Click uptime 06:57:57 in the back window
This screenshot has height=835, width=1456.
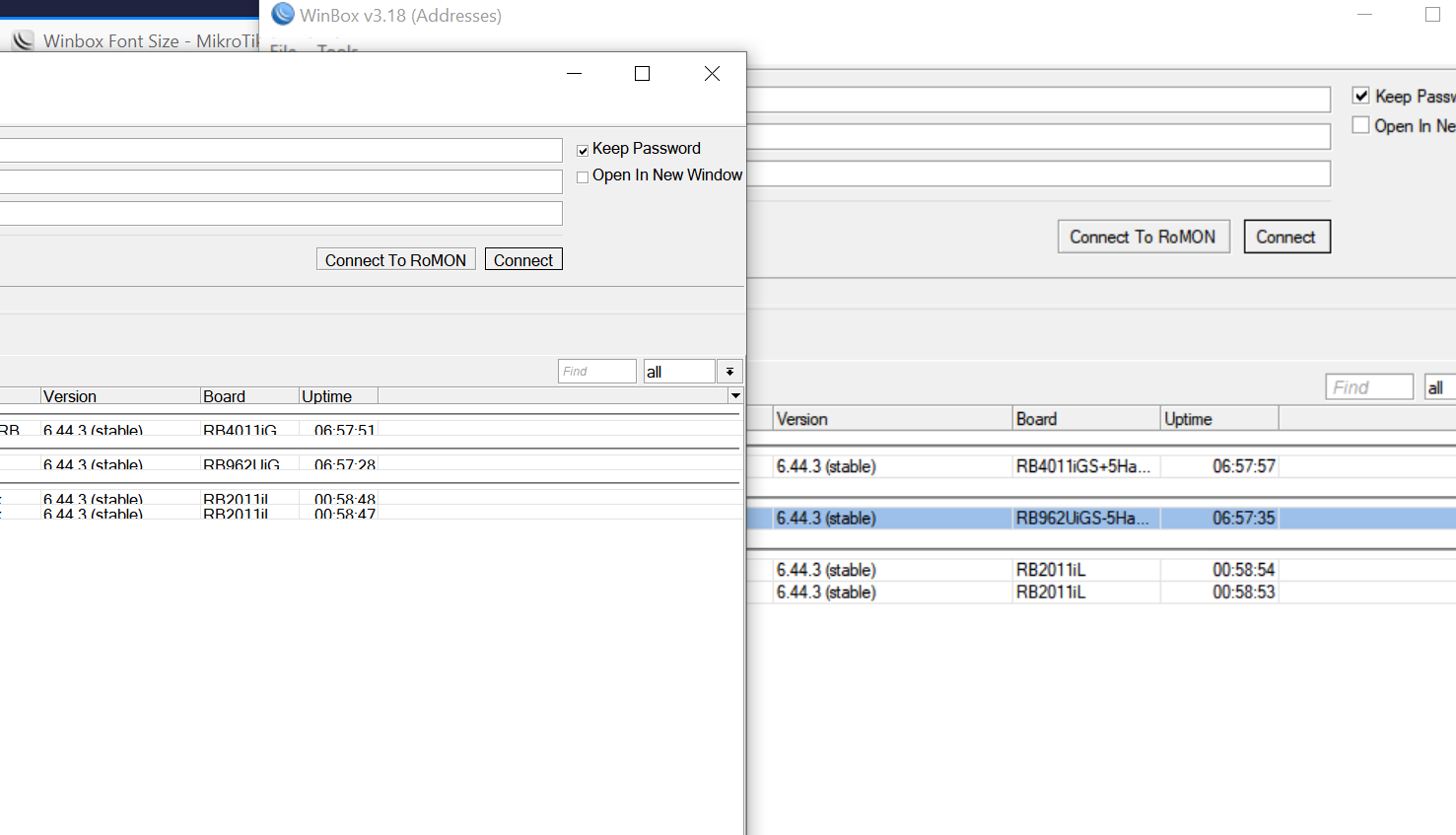[1243, 466]
